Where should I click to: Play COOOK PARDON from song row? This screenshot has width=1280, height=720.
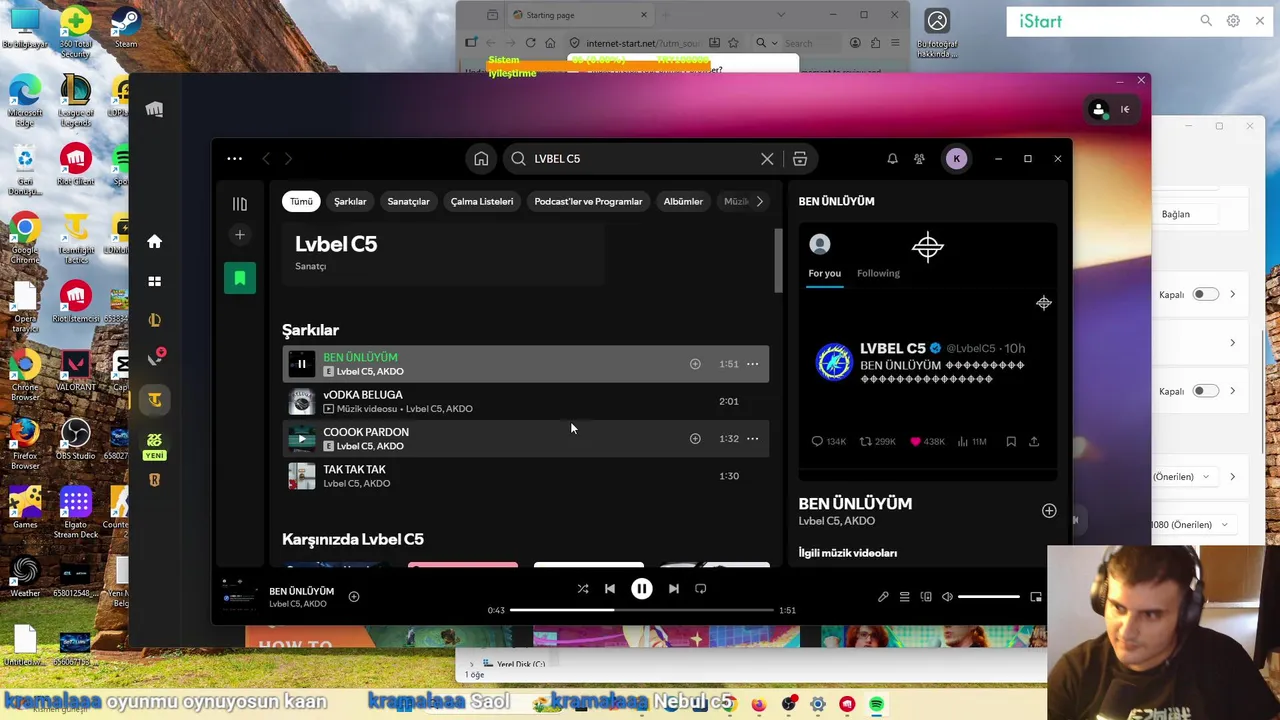301,439
